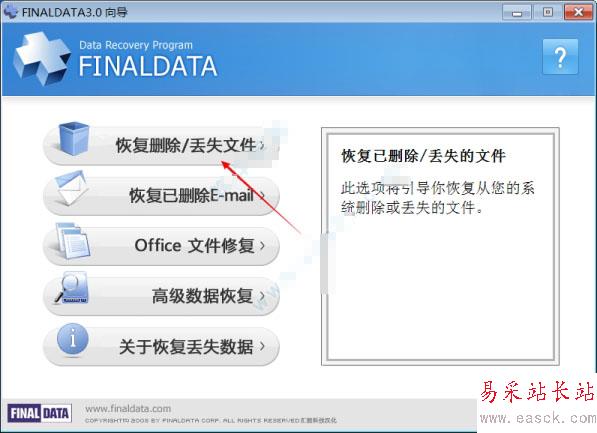The width and height of the screenshot is (597, 433).
Task: Click the description panel heading text
Action: tap(423, 156)
